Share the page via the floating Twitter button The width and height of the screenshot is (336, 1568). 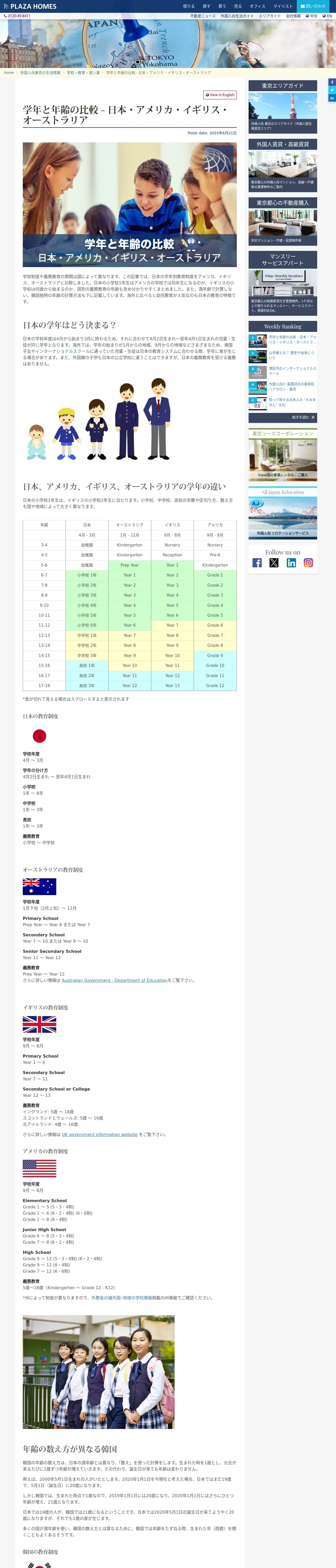[x=332, y=90]
